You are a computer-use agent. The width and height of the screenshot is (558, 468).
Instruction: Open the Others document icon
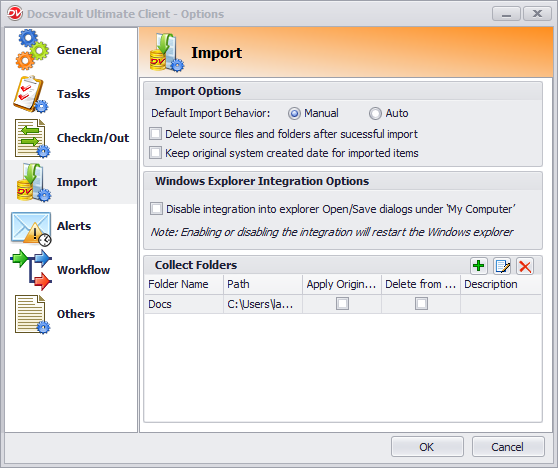32,314
